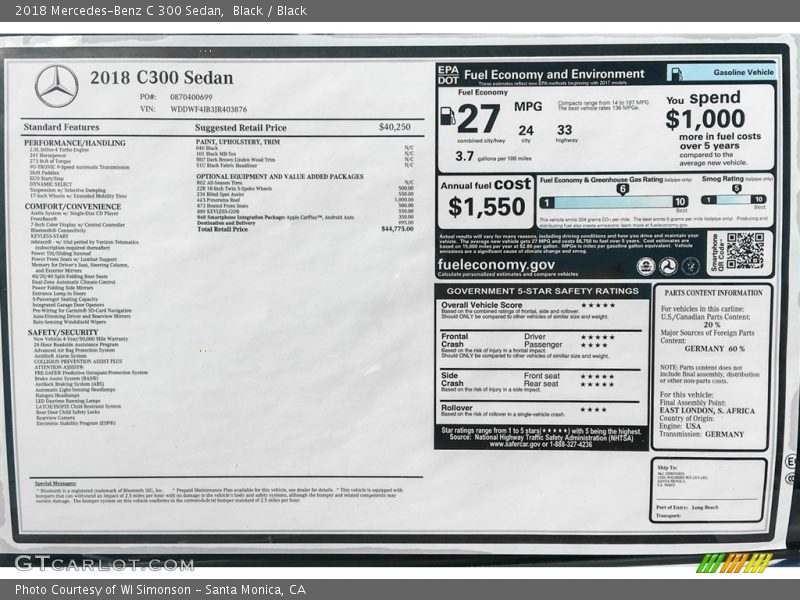Click the gas pump icon beside Gasoline Vehicle

pos(677,73)
